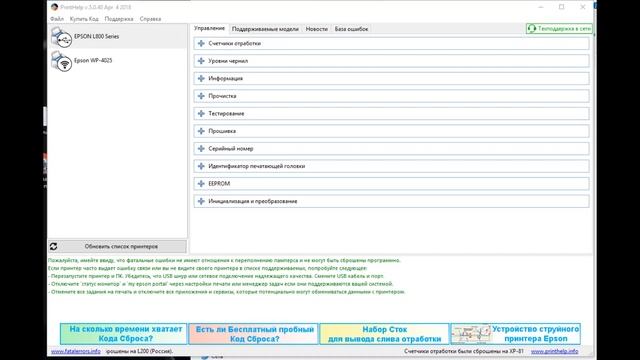Click the Есть ли Бесплатный пробный Код Сброса banner
Viewport: 640px width, 360px height.
253,334
